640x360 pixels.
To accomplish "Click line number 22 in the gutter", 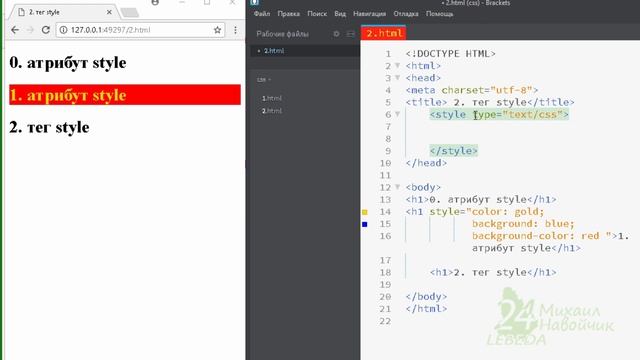I will (x=385, y=321).
